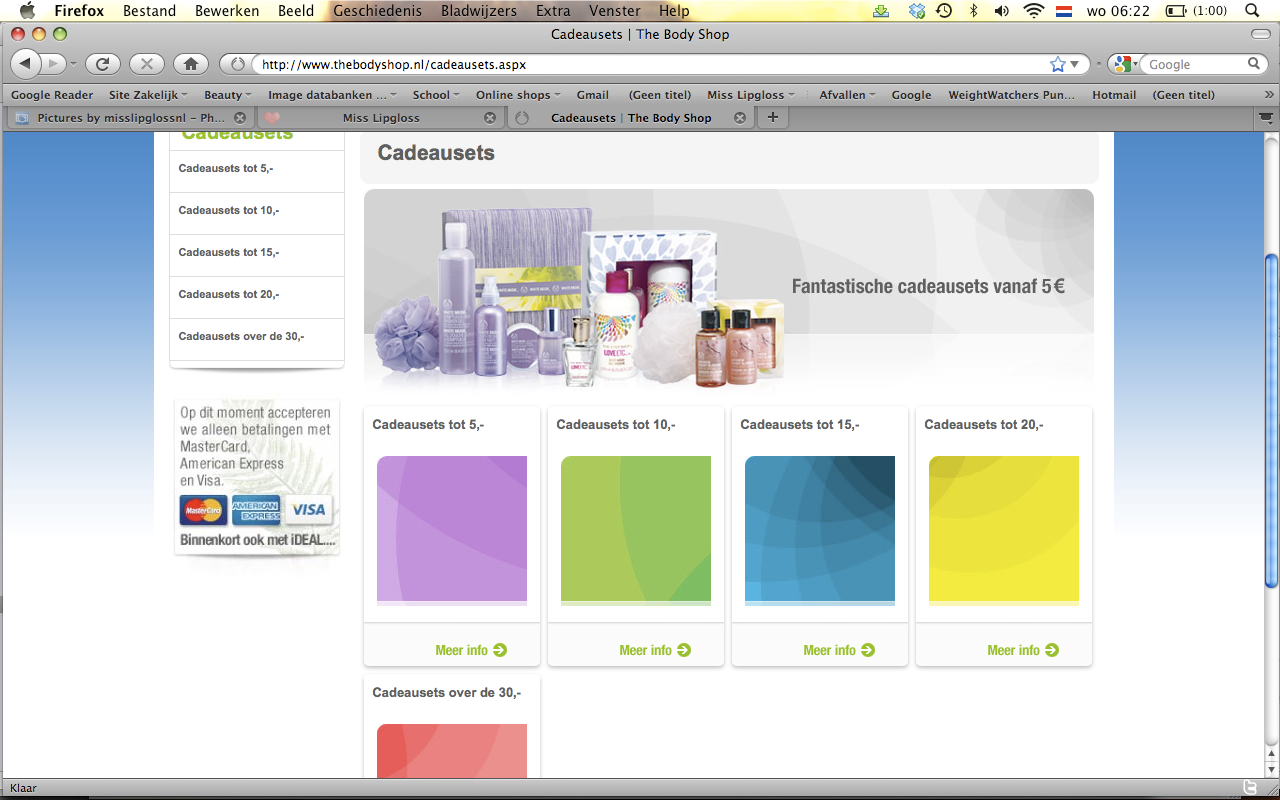This screenshot has height=800, width=1280.
Task: Bookmark page with the star icon
Action: click(x=1058, y=64)
